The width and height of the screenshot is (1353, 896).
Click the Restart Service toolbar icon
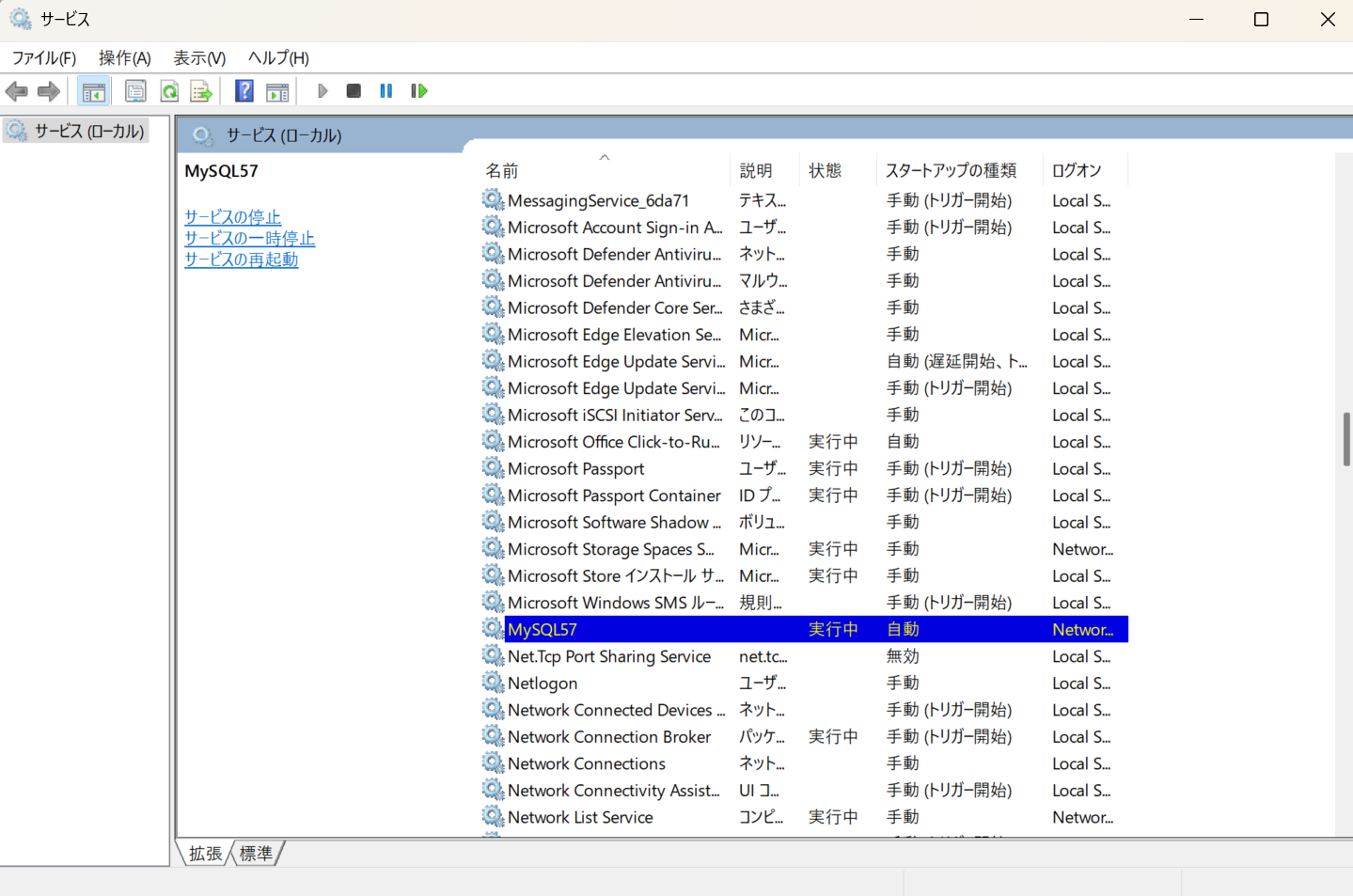(x=419, y=91)
